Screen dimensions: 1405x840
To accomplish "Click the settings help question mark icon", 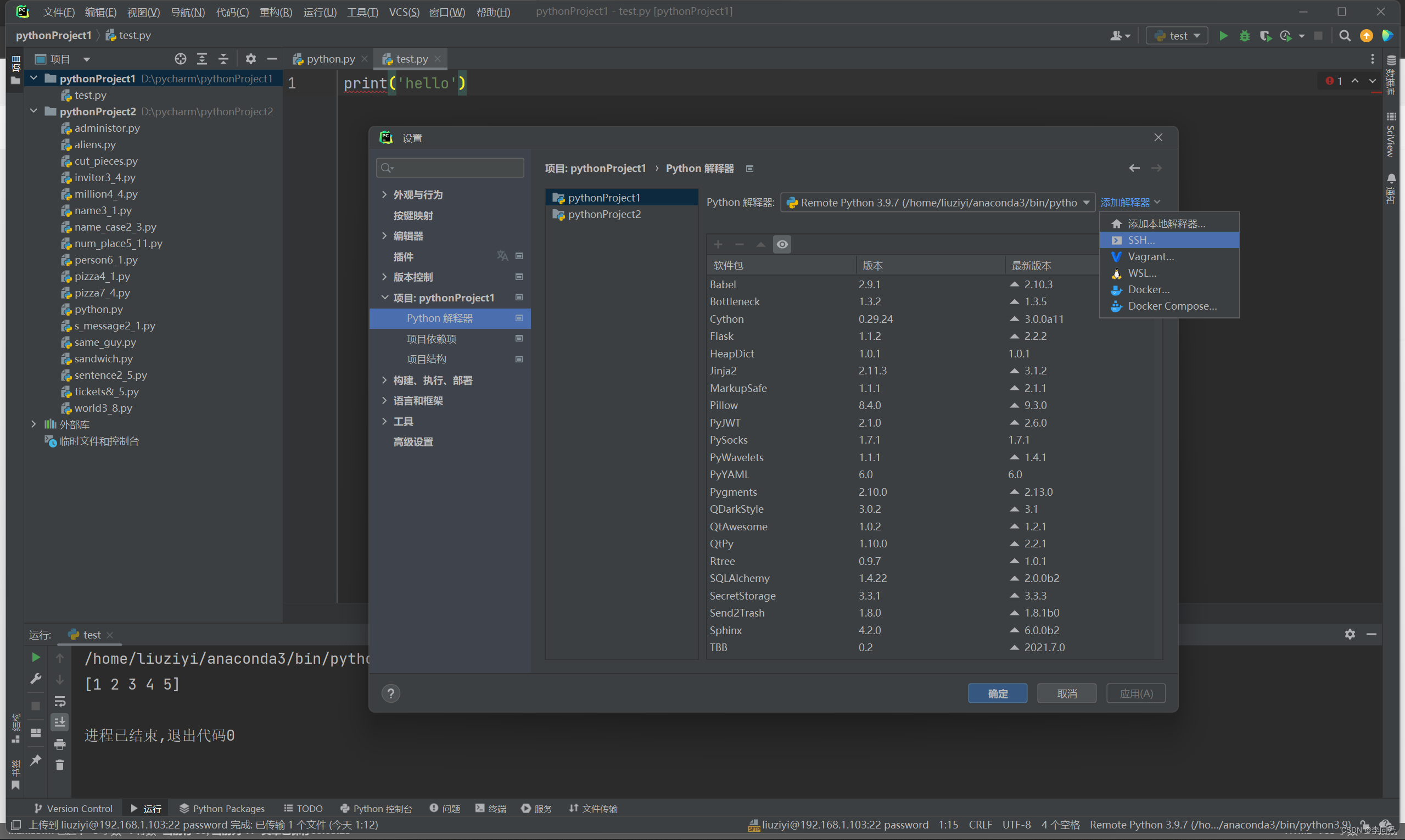I will (390, 693).
